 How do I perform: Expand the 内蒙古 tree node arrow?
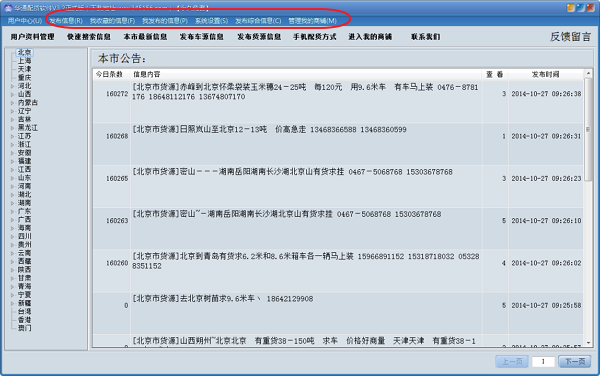[x=12, y=103]
